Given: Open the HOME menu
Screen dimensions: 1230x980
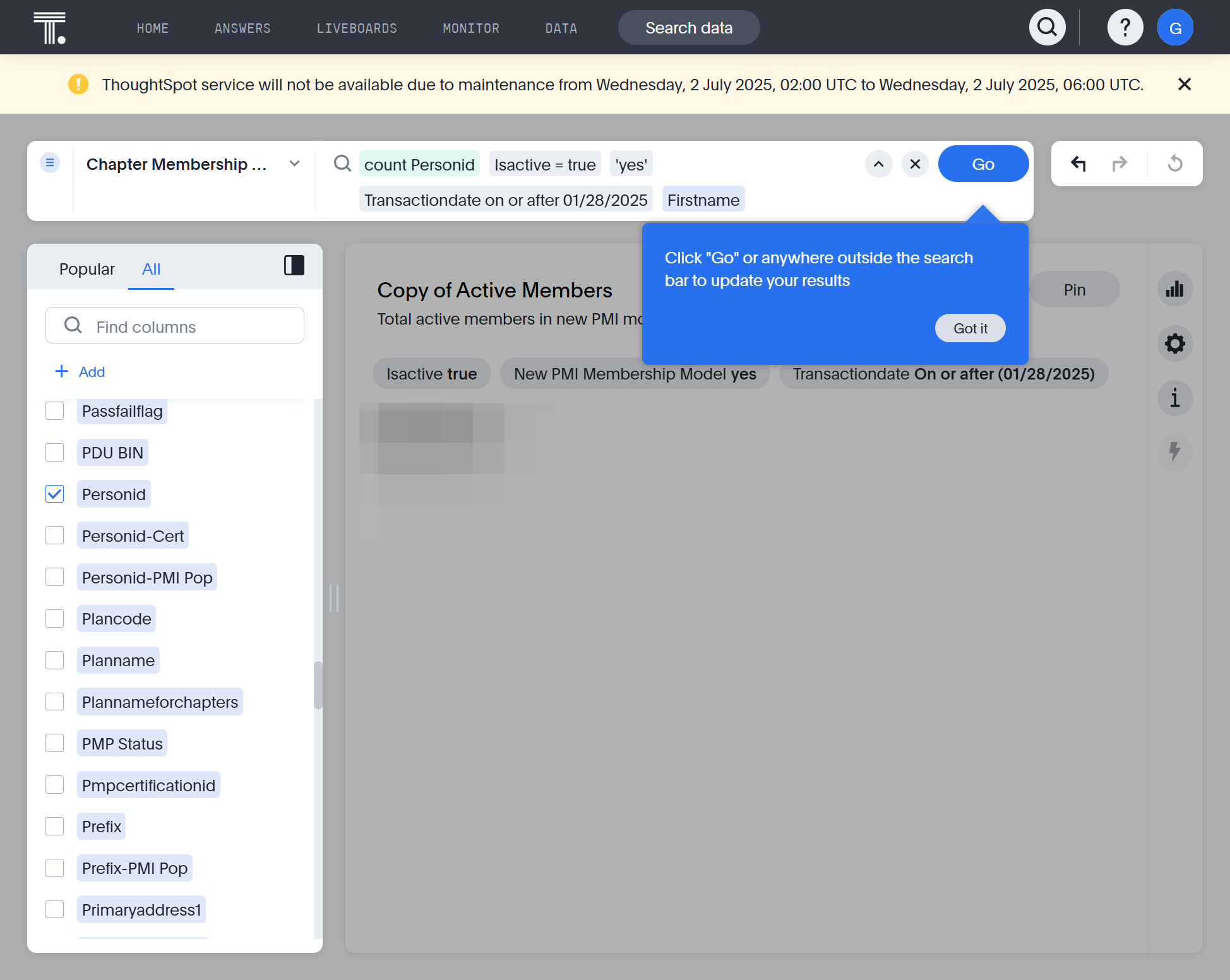Looking at the screenshot, I should pyautogui.click(x=153, y=28).
